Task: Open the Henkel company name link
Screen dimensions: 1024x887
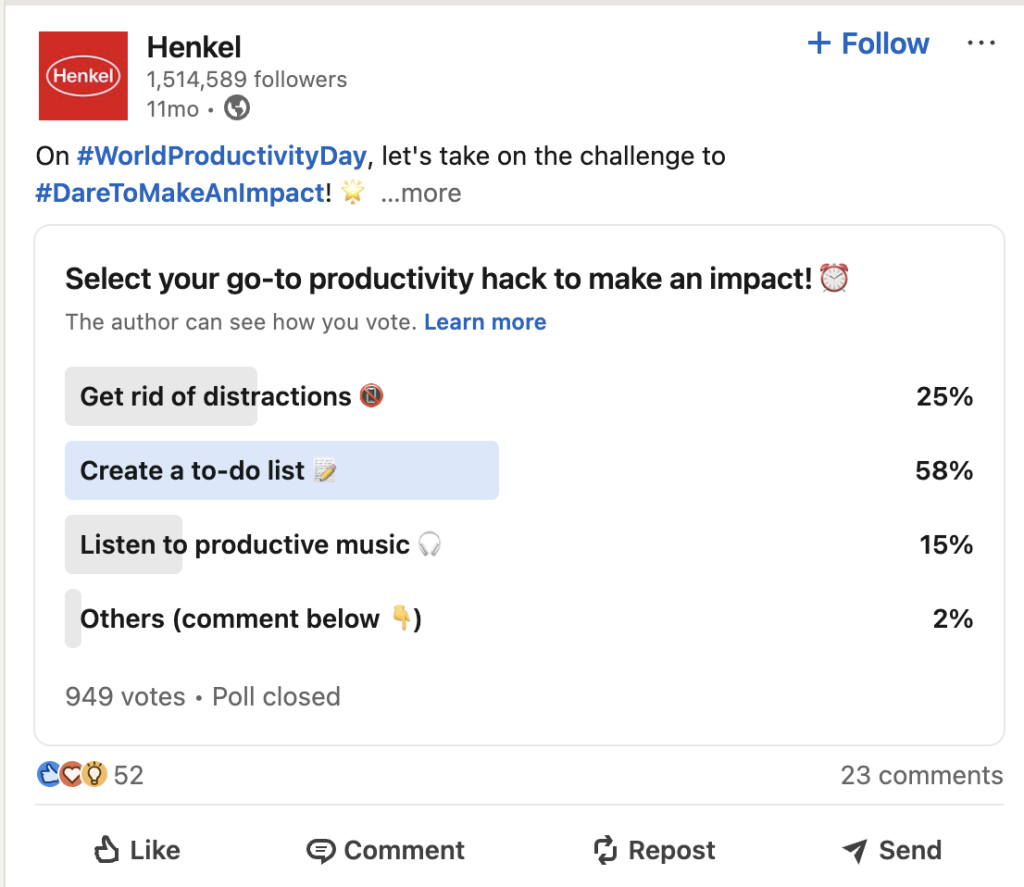Action: [194, 46]
